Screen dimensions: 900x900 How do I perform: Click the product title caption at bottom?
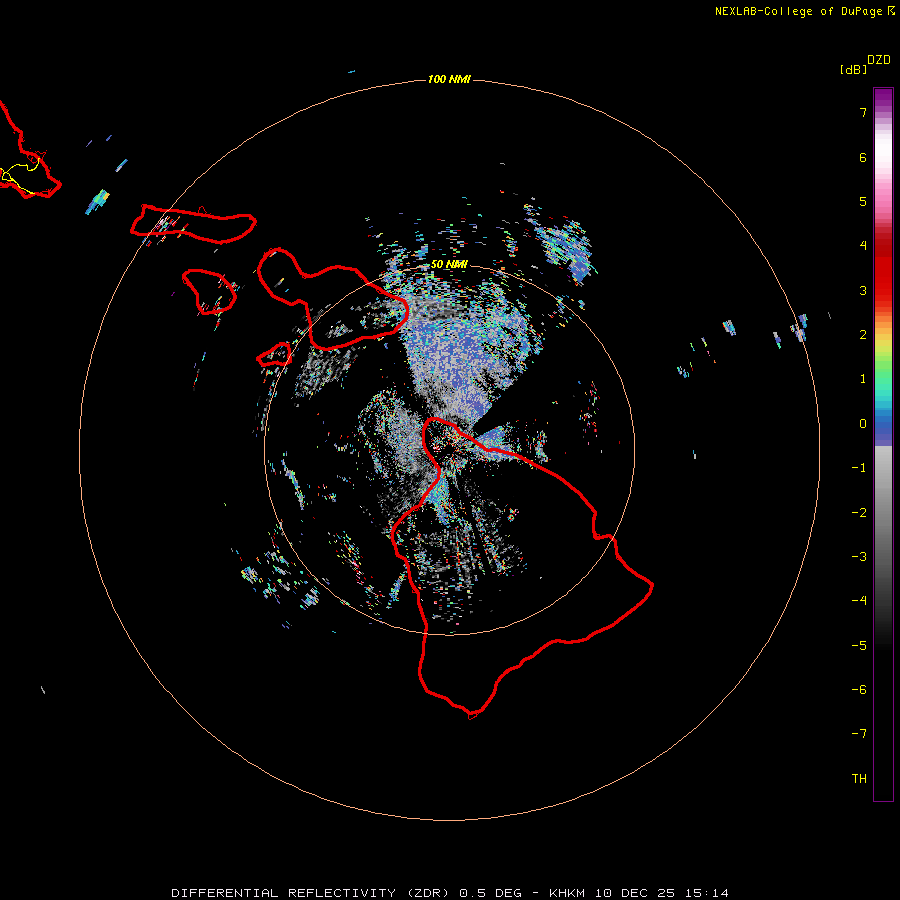pyautogui.click(x=450, y=893)
